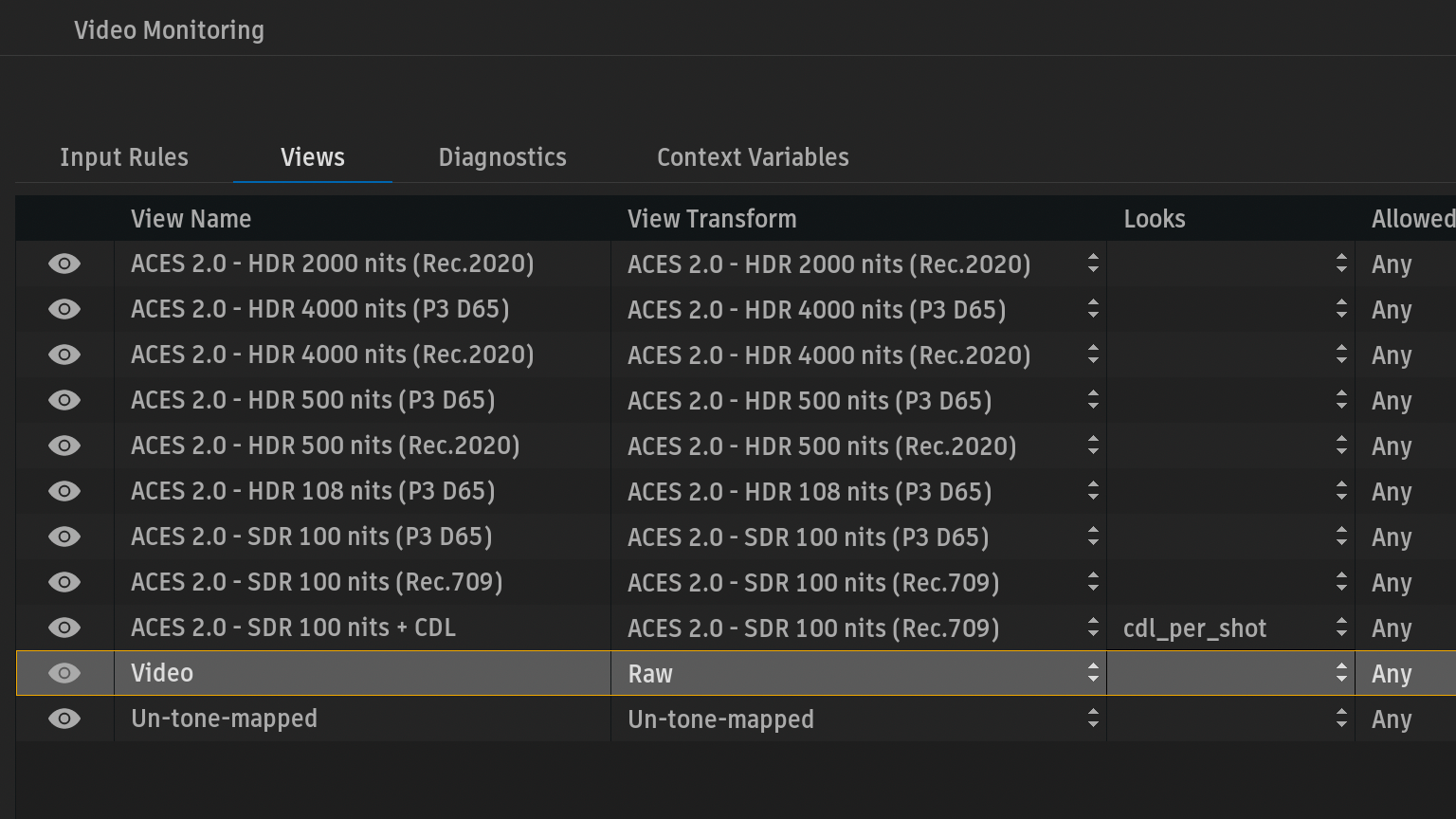Viewport: 1456px width, 819px height.
Task: Click eye icon beside HDR 500 nits (Rec.2020)
Action: pos(64,446)
